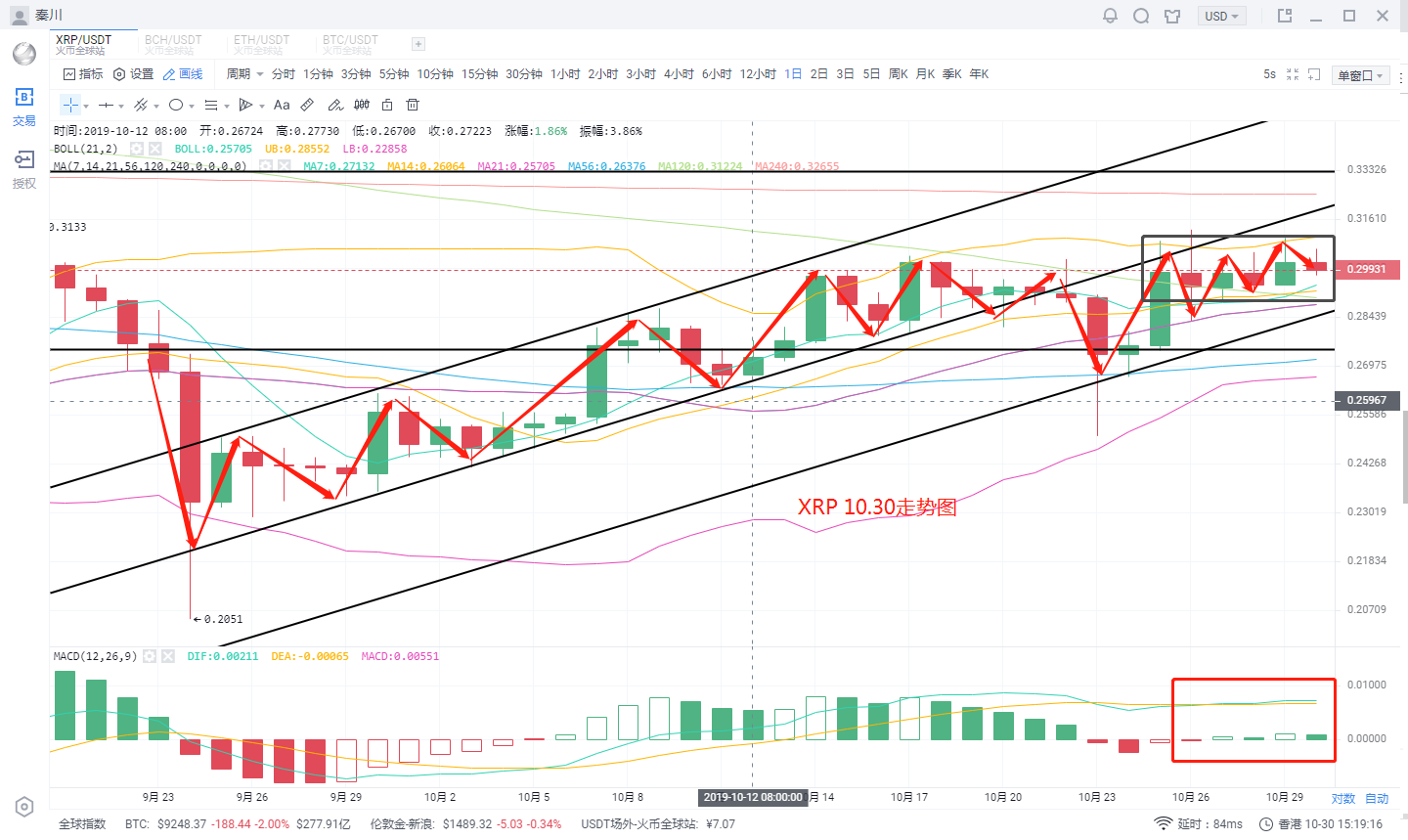Click the round logo icon in the left sidebar
1408x840 pixels.
(24, 53)
